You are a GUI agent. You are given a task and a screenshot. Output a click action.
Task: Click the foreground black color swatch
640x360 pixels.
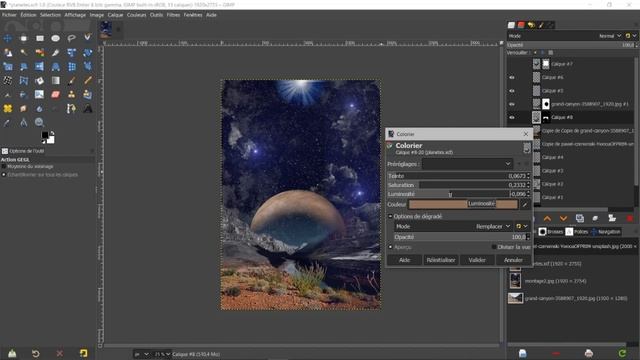[x=45, y=136]
